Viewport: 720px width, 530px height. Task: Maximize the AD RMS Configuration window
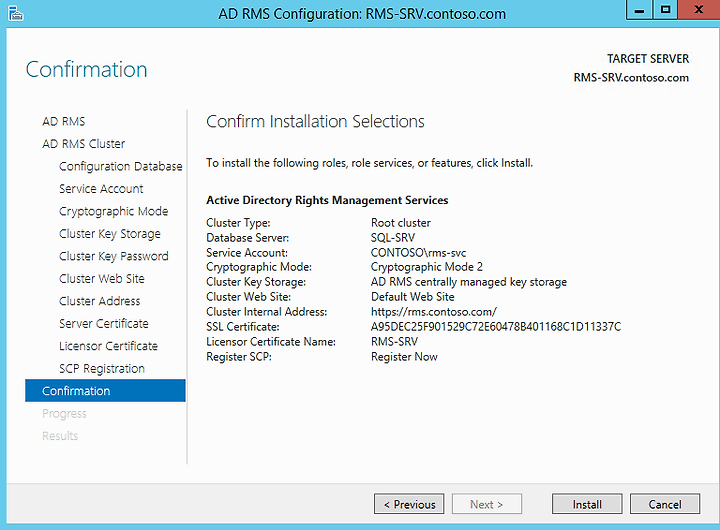pyautogui.click(x=665, y=10)
